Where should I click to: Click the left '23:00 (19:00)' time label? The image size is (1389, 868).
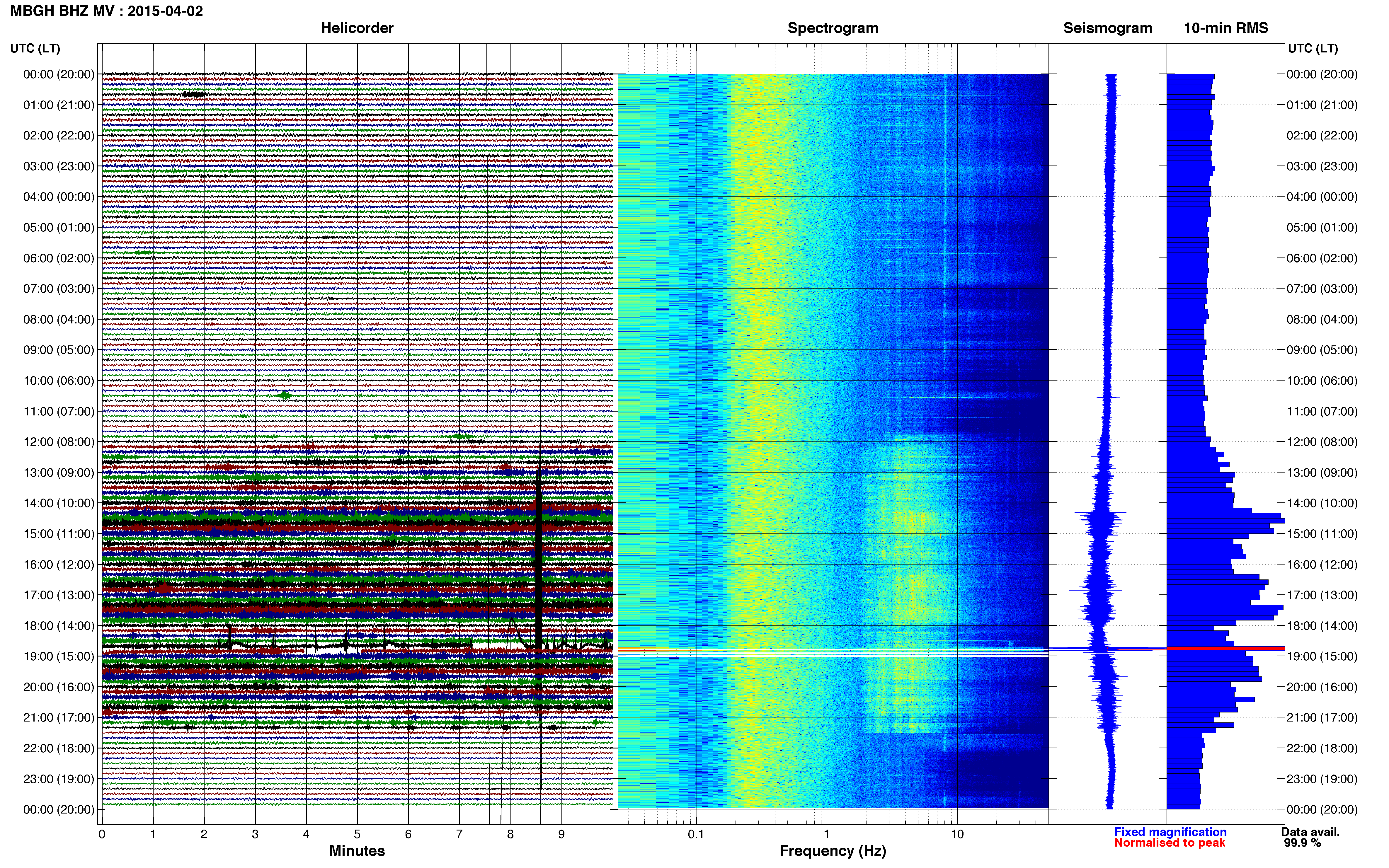coord(59,779)
